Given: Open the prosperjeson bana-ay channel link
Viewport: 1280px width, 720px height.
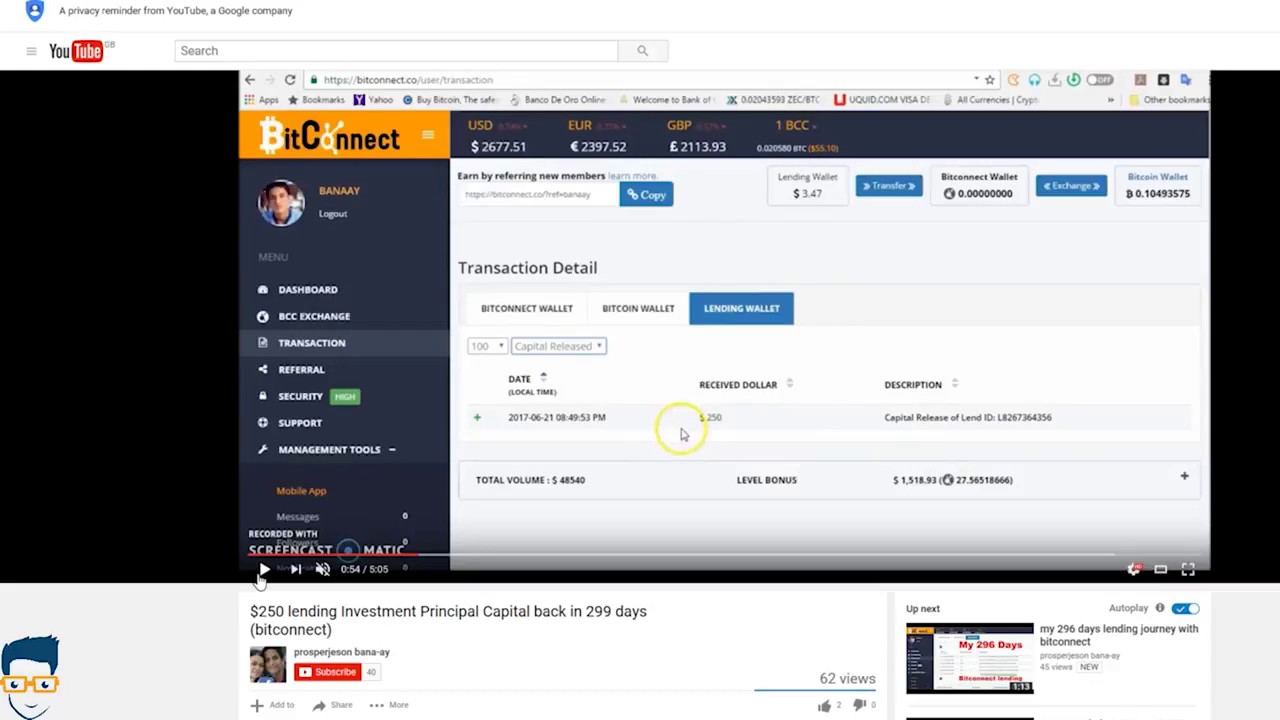Looking at the screenshot, I should tap(342, 652).
